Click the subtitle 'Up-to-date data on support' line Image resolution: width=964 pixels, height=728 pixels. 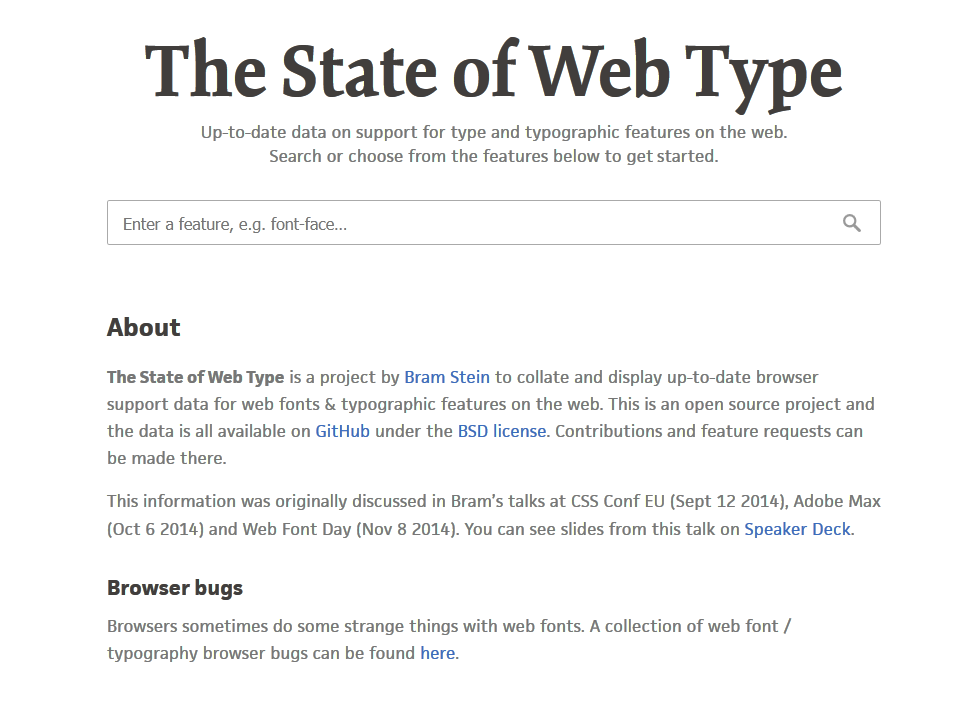494,132
